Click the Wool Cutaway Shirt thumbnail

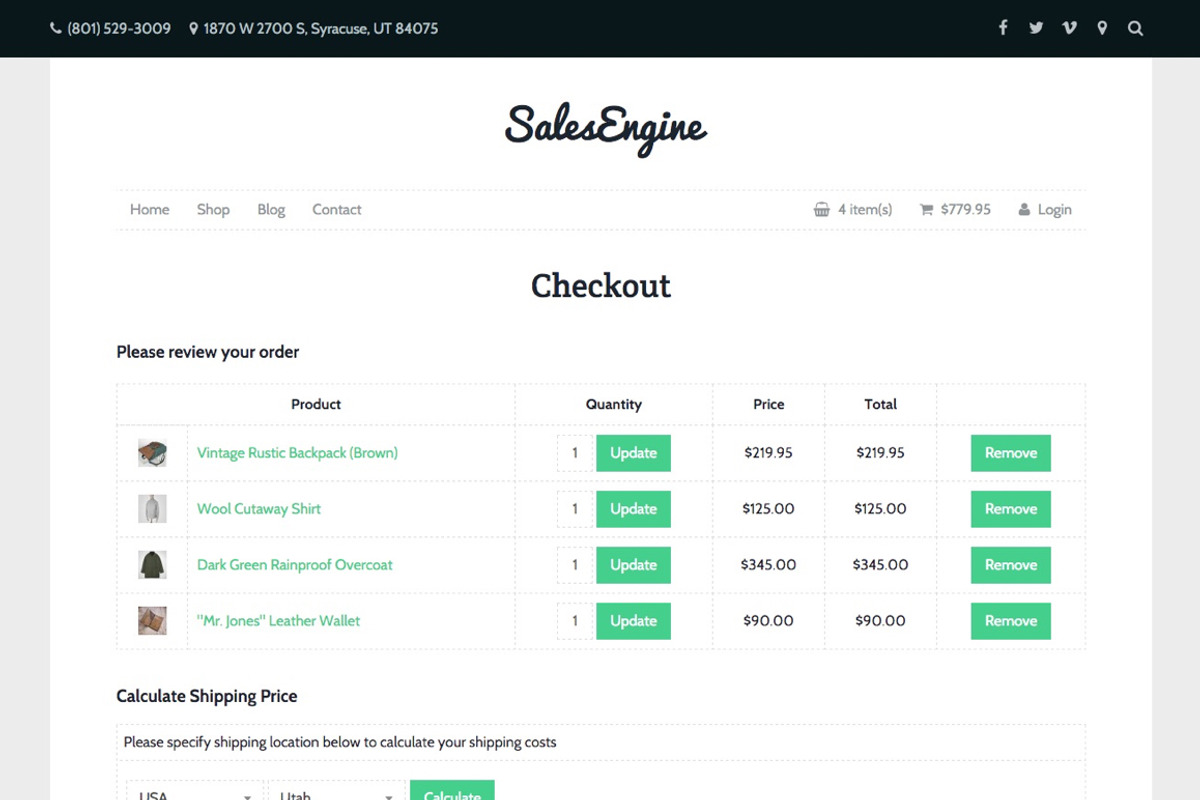pos(152,509)
